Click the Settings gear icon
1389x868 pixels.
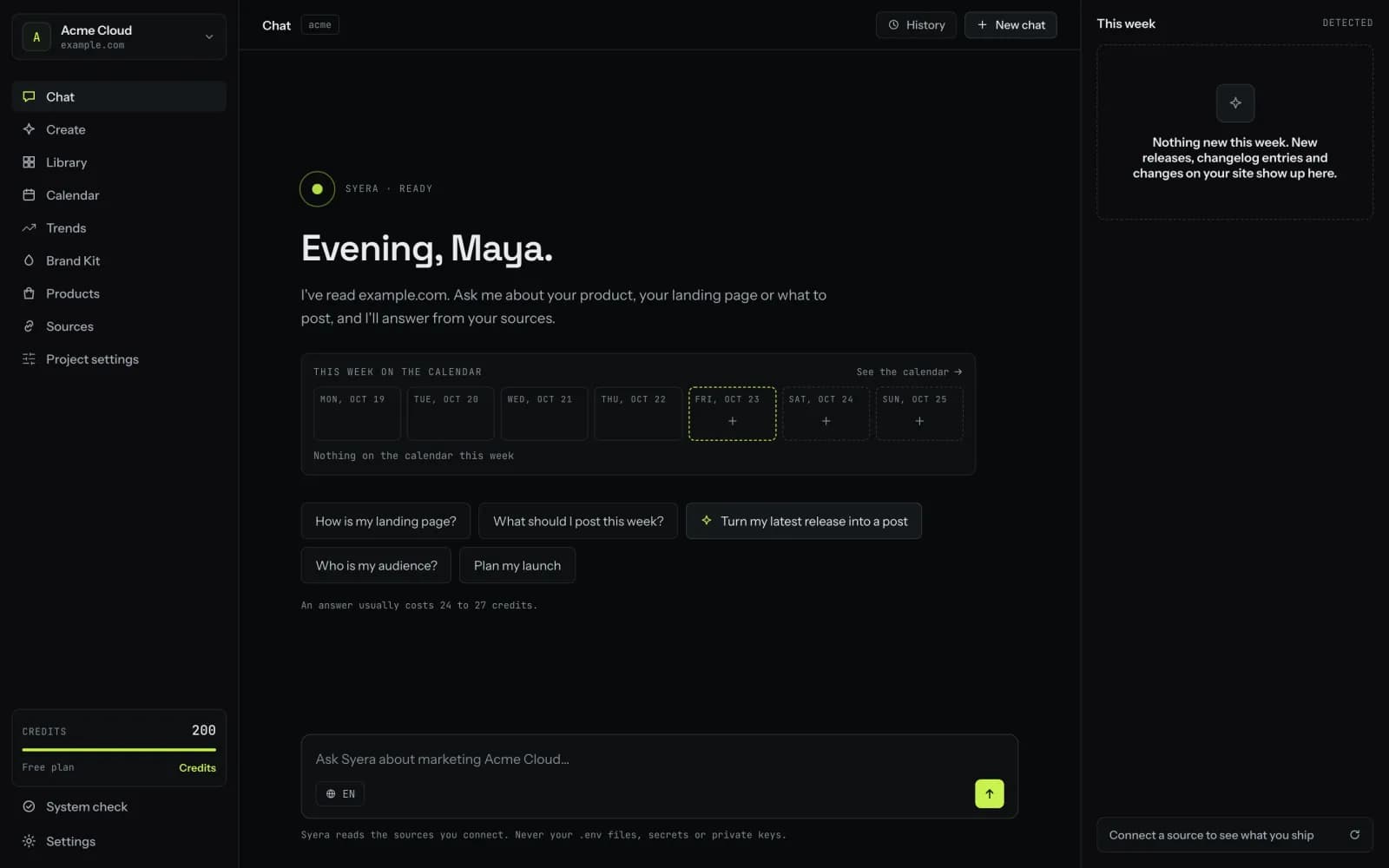[x=29, y=841]
